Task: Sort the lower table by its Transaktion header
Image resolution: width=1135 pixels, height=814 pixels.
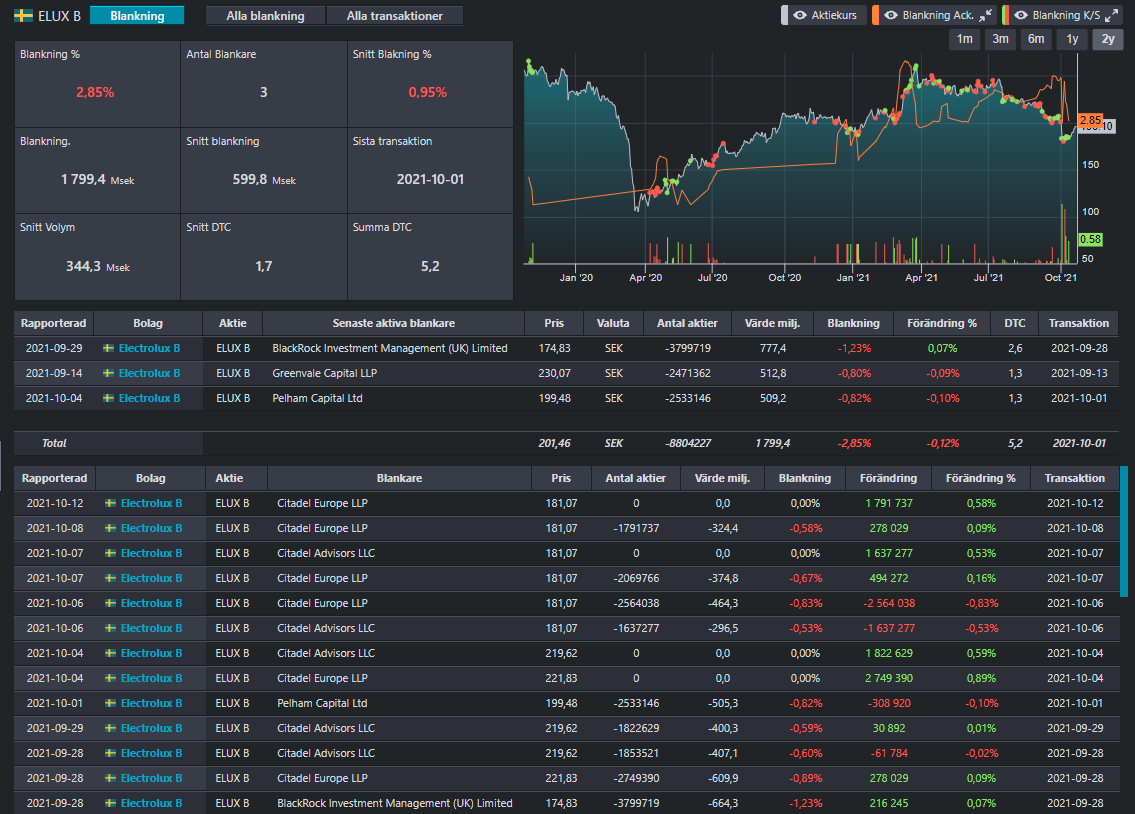Action: (x=1074, y=478)
